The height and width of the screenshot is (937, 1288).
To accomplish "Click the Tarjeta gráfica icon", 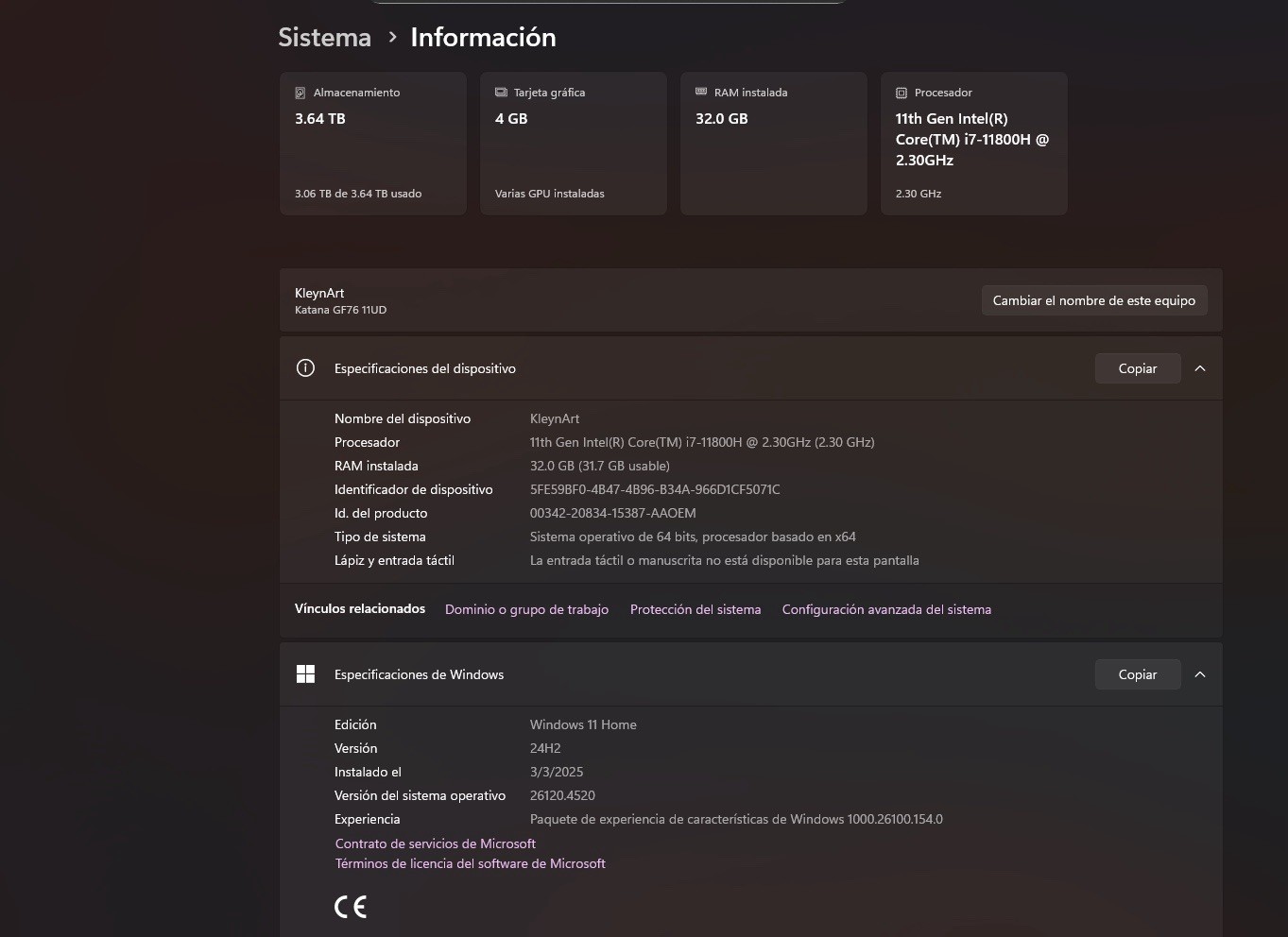I will tap(501, 93).
